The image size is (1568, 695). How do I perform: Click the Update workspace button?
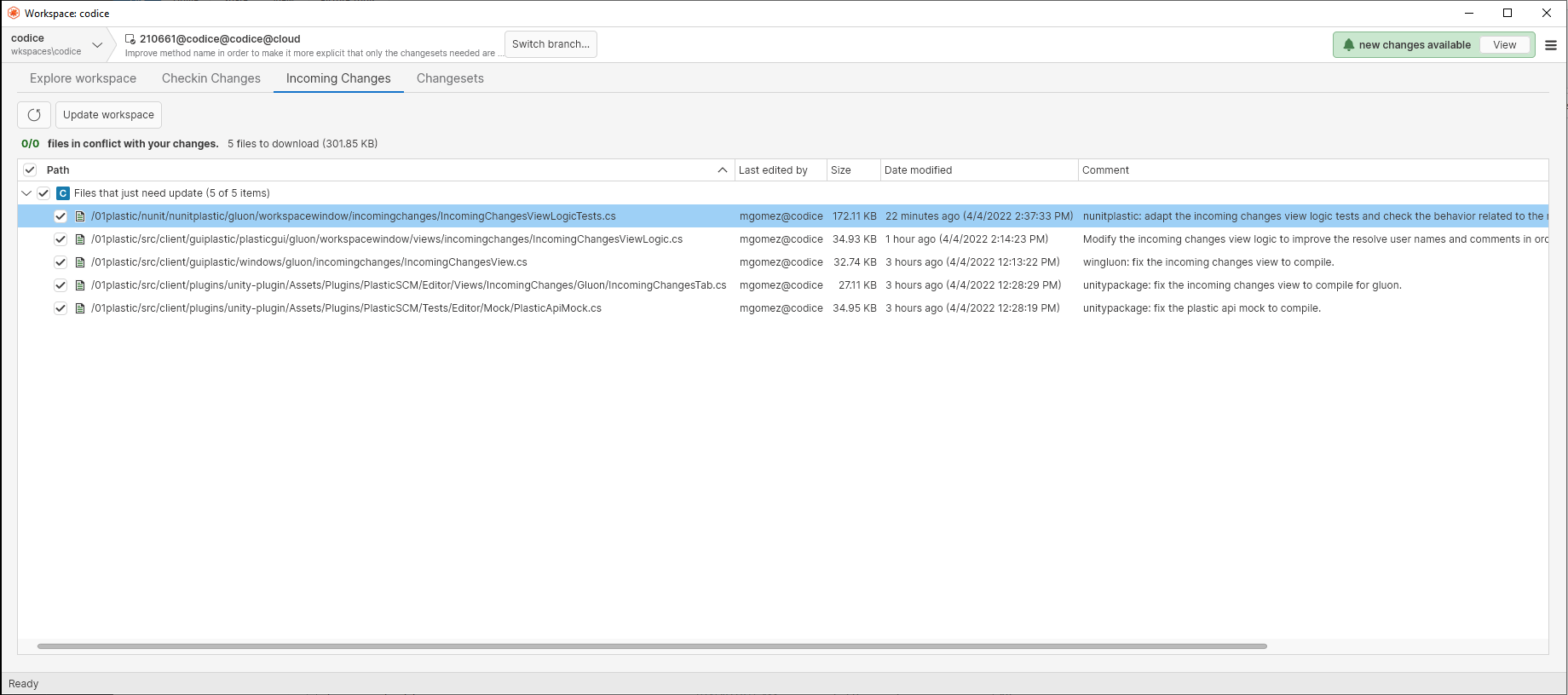tap(108, 115)
